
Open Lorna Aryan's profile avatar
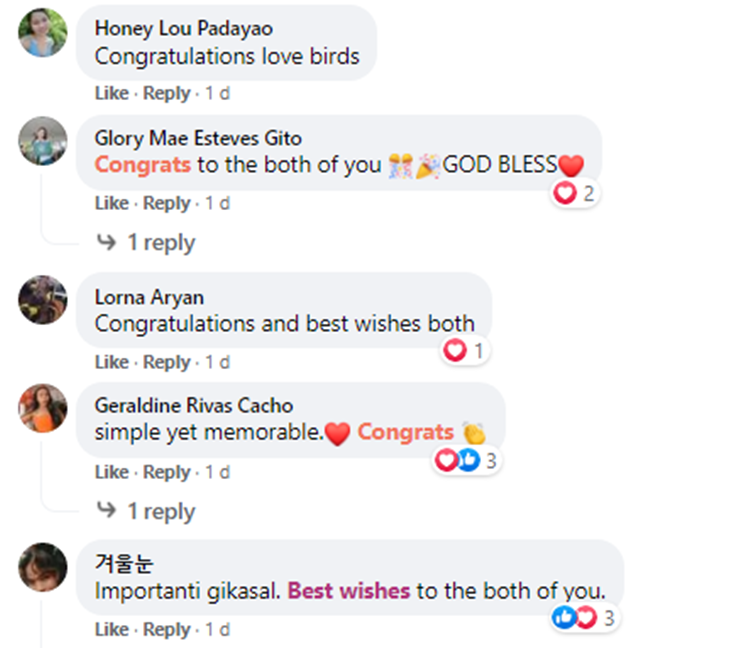click(43, 300)
